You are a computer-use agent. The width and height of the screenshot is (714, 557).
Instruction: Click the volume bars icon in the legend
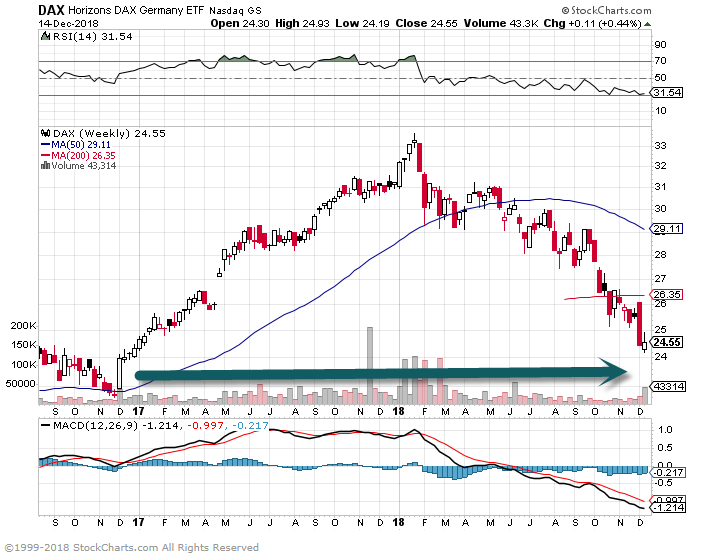45,166
